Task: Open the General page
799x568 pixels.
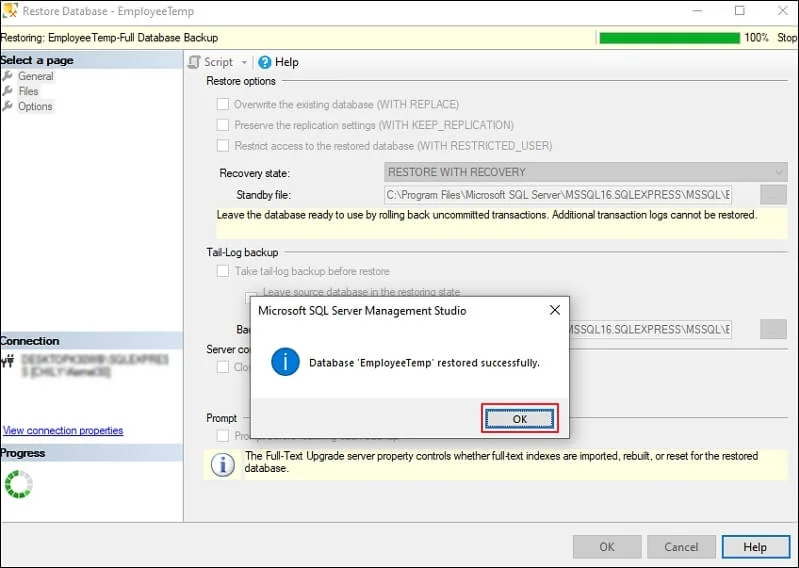Action: 35,76
